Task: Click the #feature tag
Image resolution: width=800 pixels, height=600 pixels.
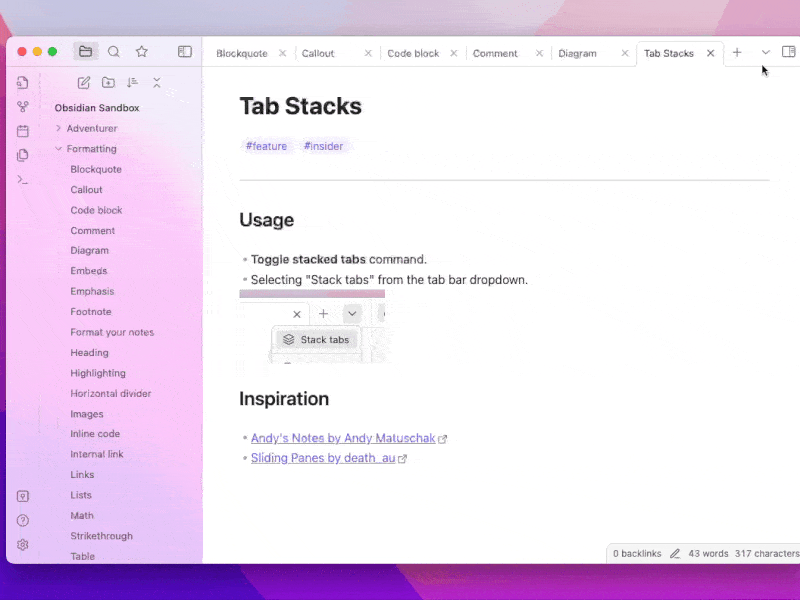Action: (266, 146)
